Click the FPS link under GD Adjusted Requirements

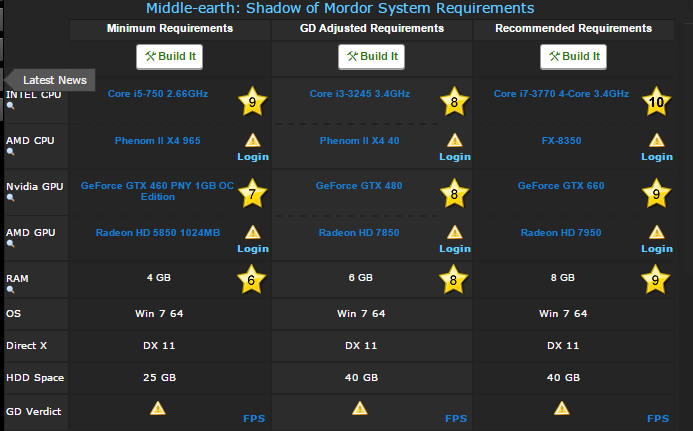click(456, 418)
